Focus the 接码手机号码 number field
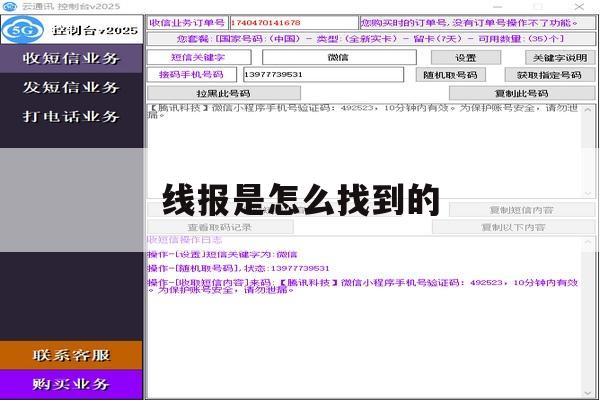Viewport: 600px width, 400px height. pyautogui.click(x=323, y=75)
